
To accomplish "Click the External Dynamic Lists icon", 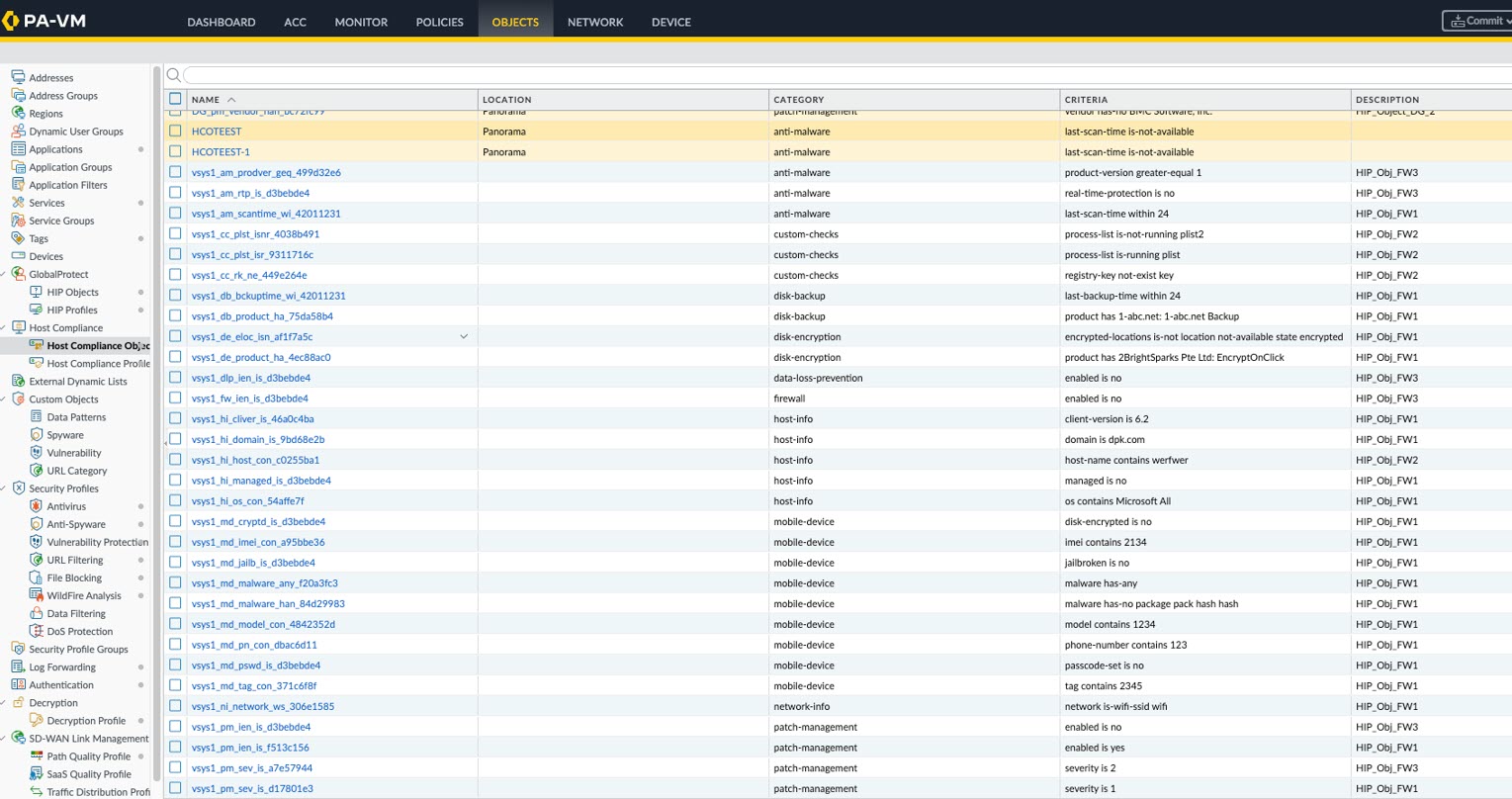I will coord(18,381).
